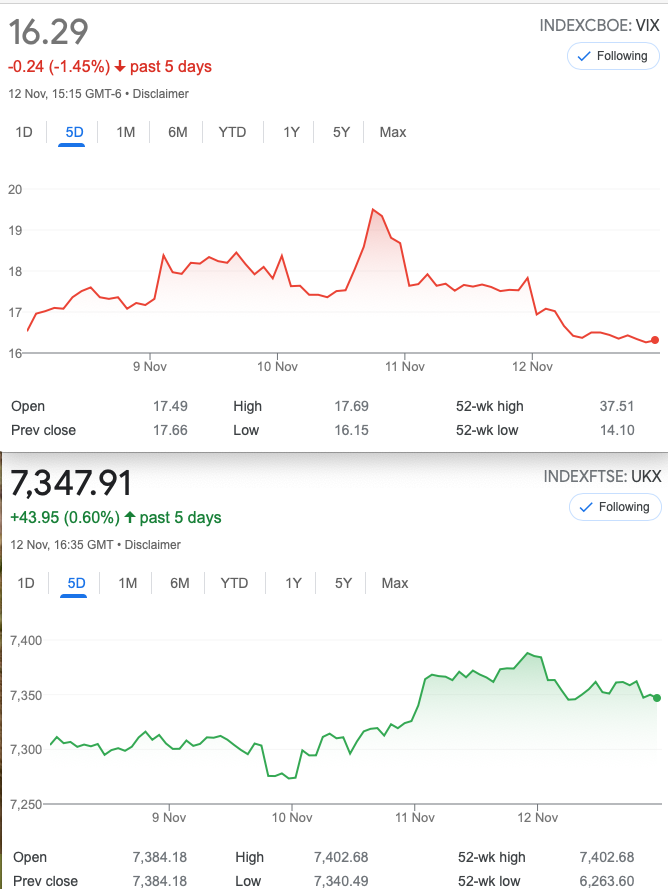Switch VIX chart to 1M range
This screenshot has height=889, width=668.
click(126, 132)
